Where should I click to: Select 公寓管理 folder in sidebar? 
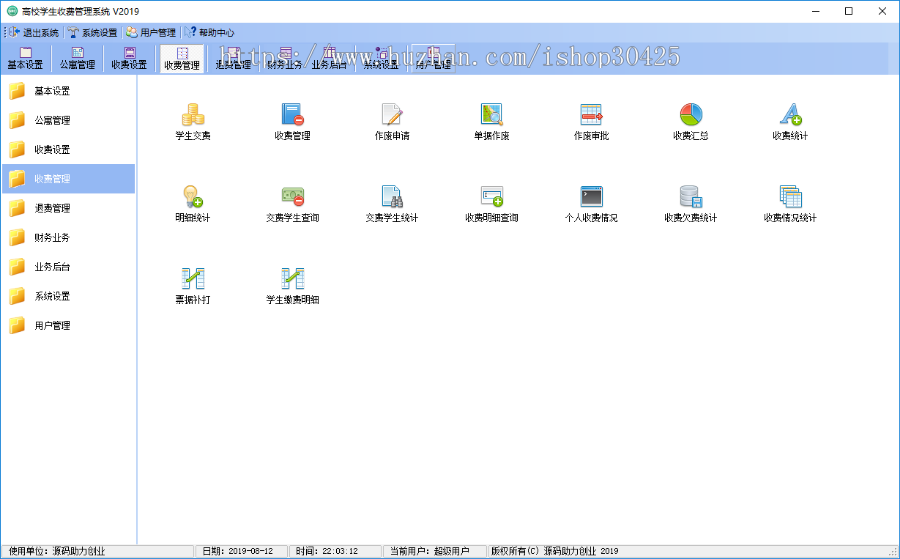click(68, 120)
